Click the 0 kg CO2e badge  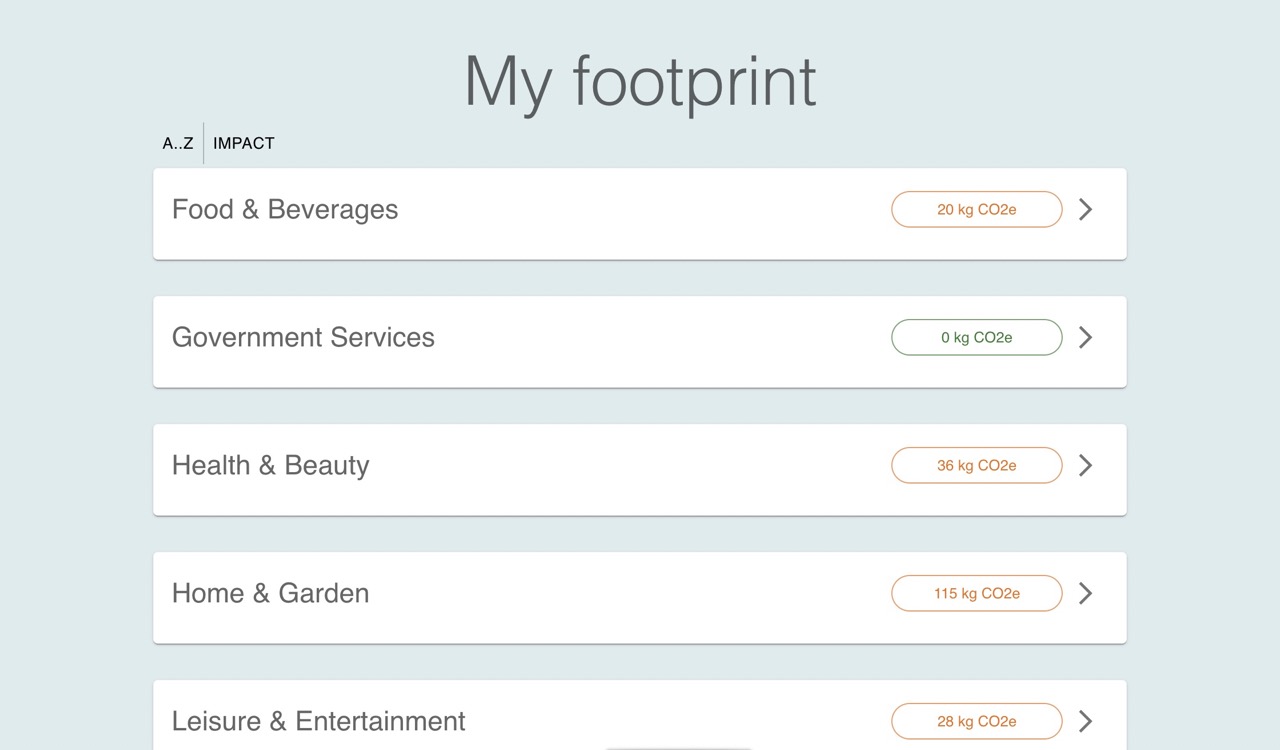(977, 337)
